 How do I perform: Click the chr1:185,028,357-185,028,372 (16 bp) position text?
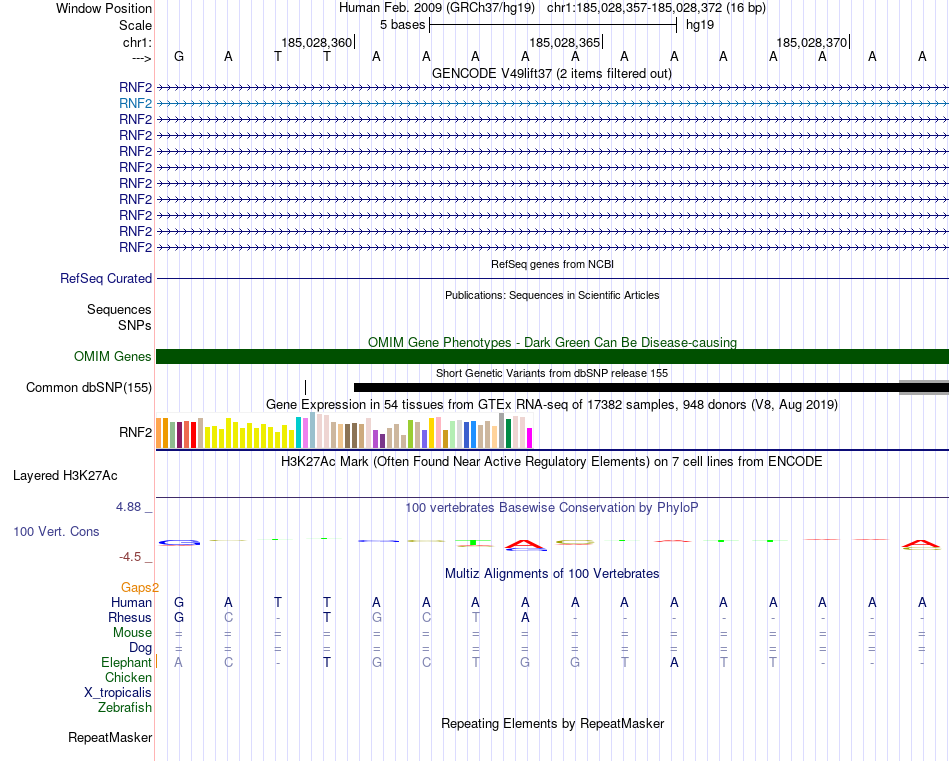point(656,8)
